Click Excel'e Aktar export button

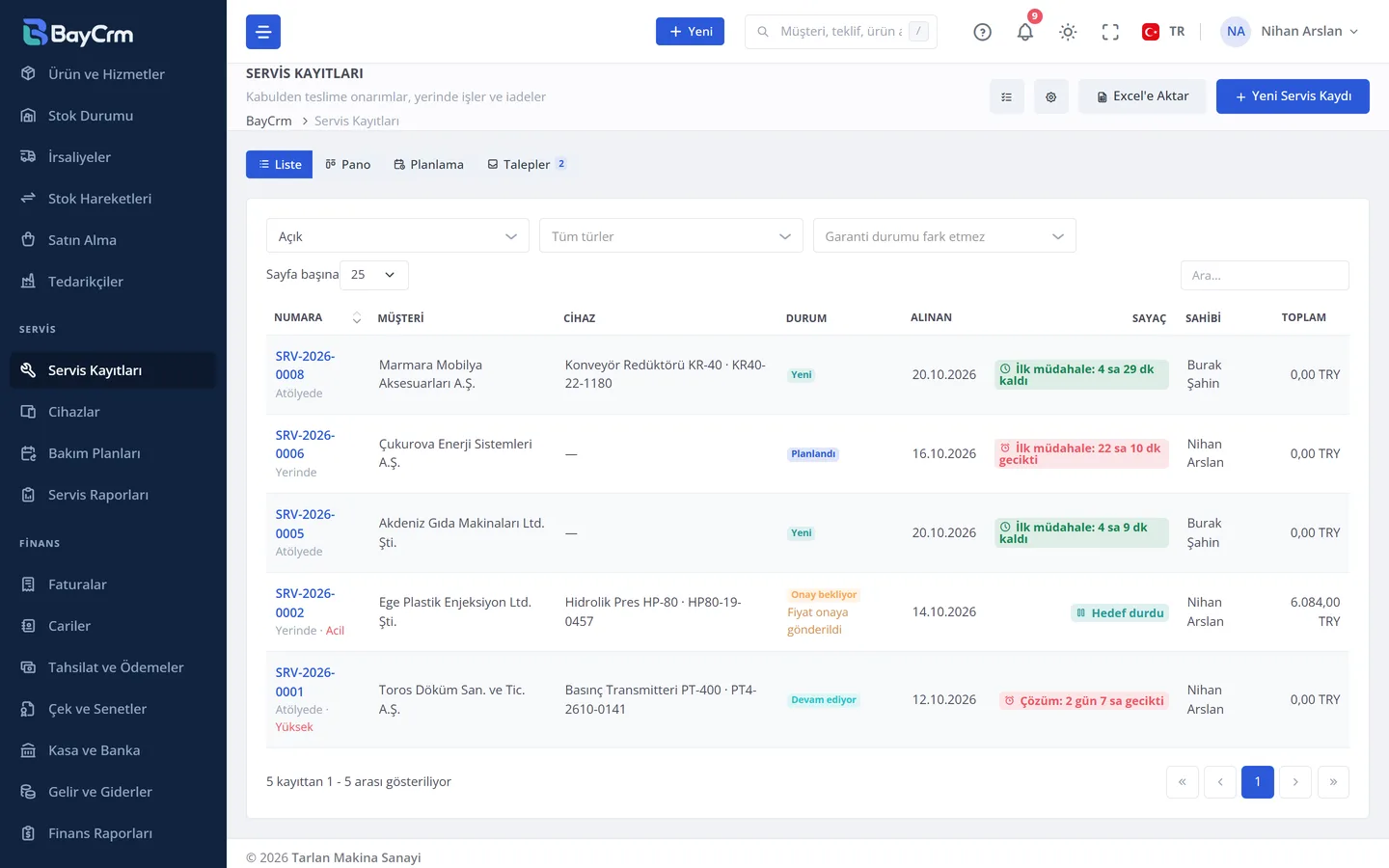(1142, 96)
